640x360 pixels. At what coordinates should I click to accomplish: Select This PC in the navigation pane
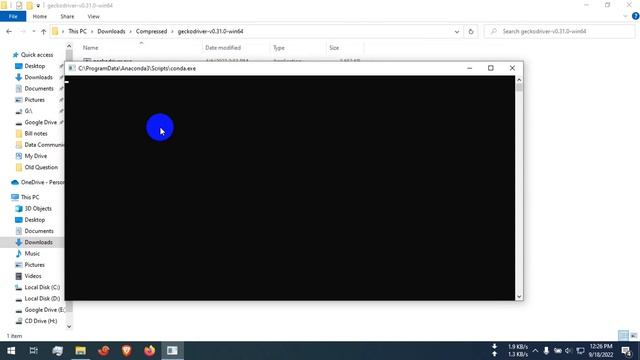click(30, 197)
